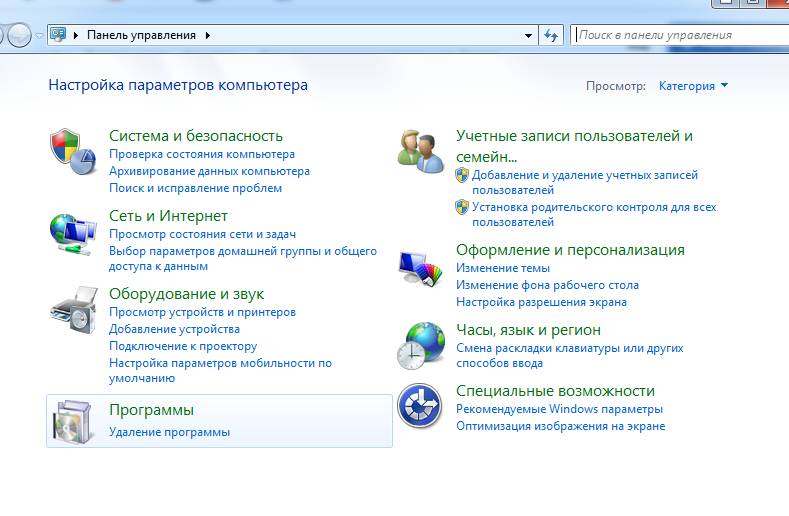The width and height of the screenshot is (789, 516).
Task: Click Установка родительского контроля для всех пользователей
Action: (x=594, y=214)
